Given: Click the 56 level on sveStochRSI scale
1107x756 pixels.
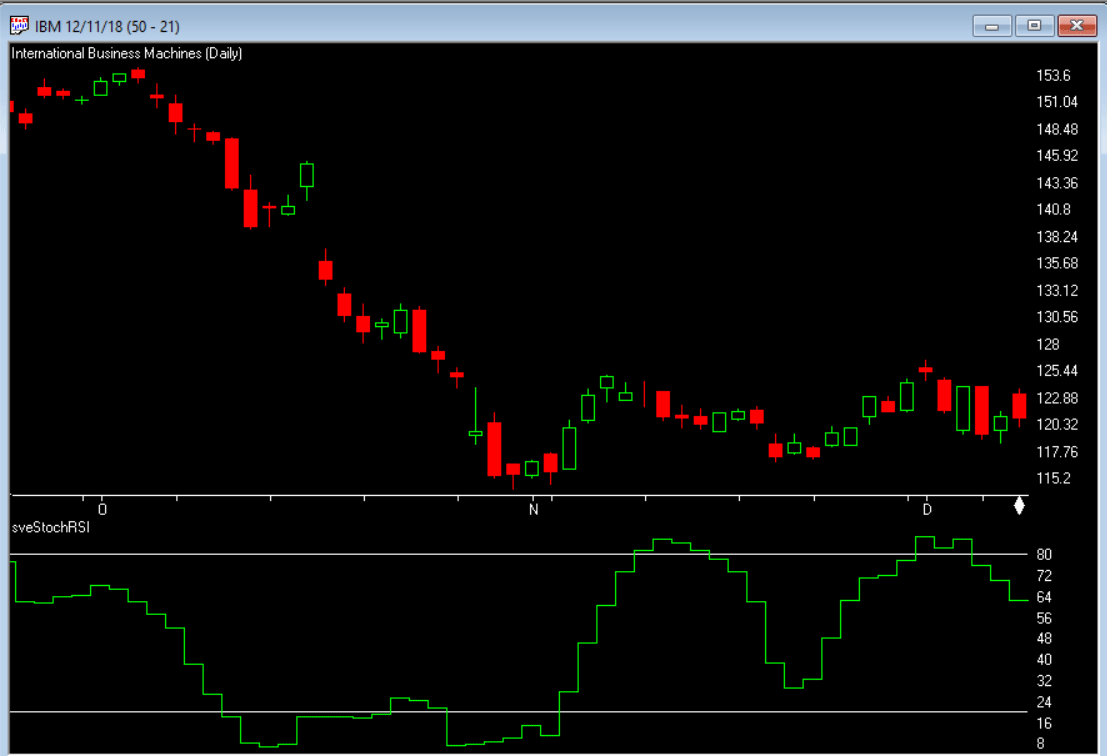Looking at the screenshot, I should pyautogui.click(x=1044, y=618).
